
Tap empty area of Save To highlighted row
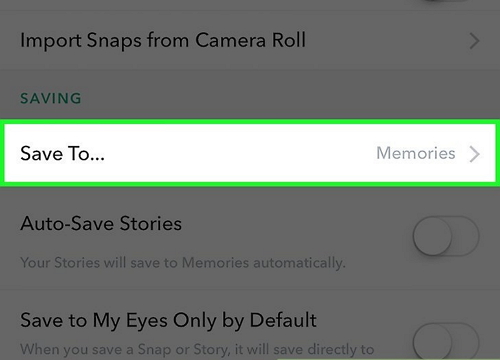(240, 153)
